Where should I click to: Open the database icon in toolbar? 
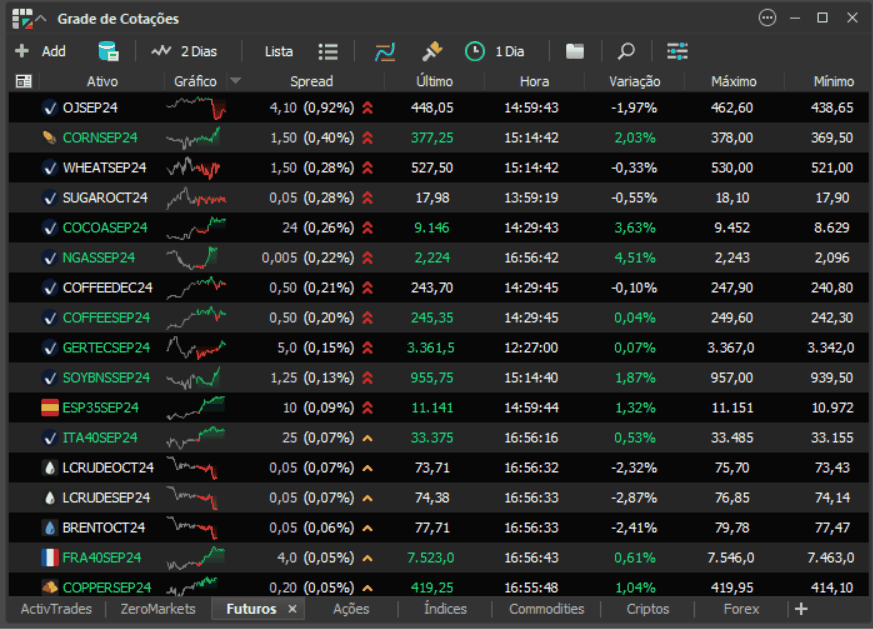click(x=108, y=51)
